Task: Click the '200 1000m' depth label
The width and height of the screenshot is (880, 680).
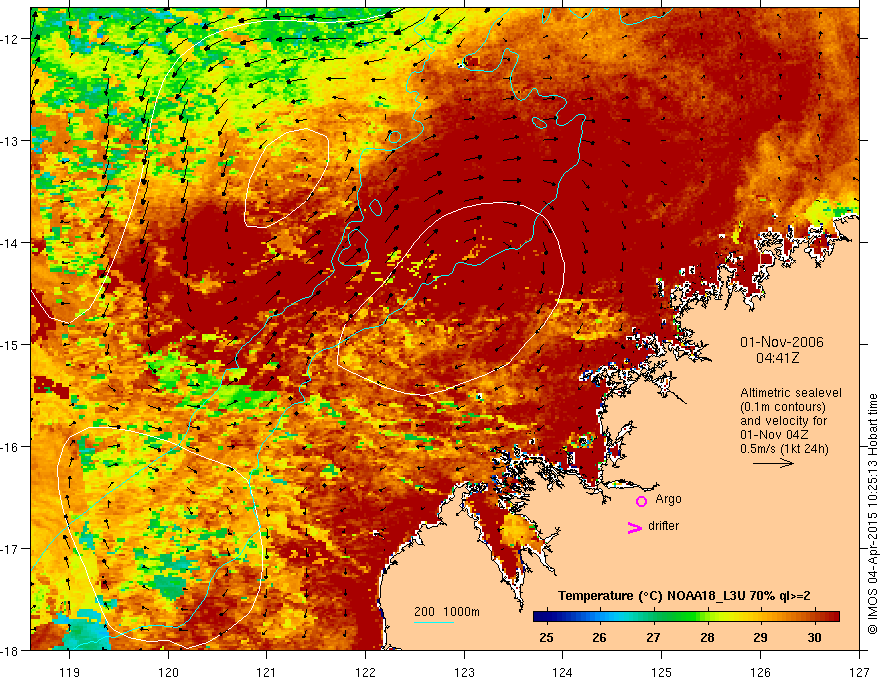Action: pyautogui.click(x=447, y=612)
